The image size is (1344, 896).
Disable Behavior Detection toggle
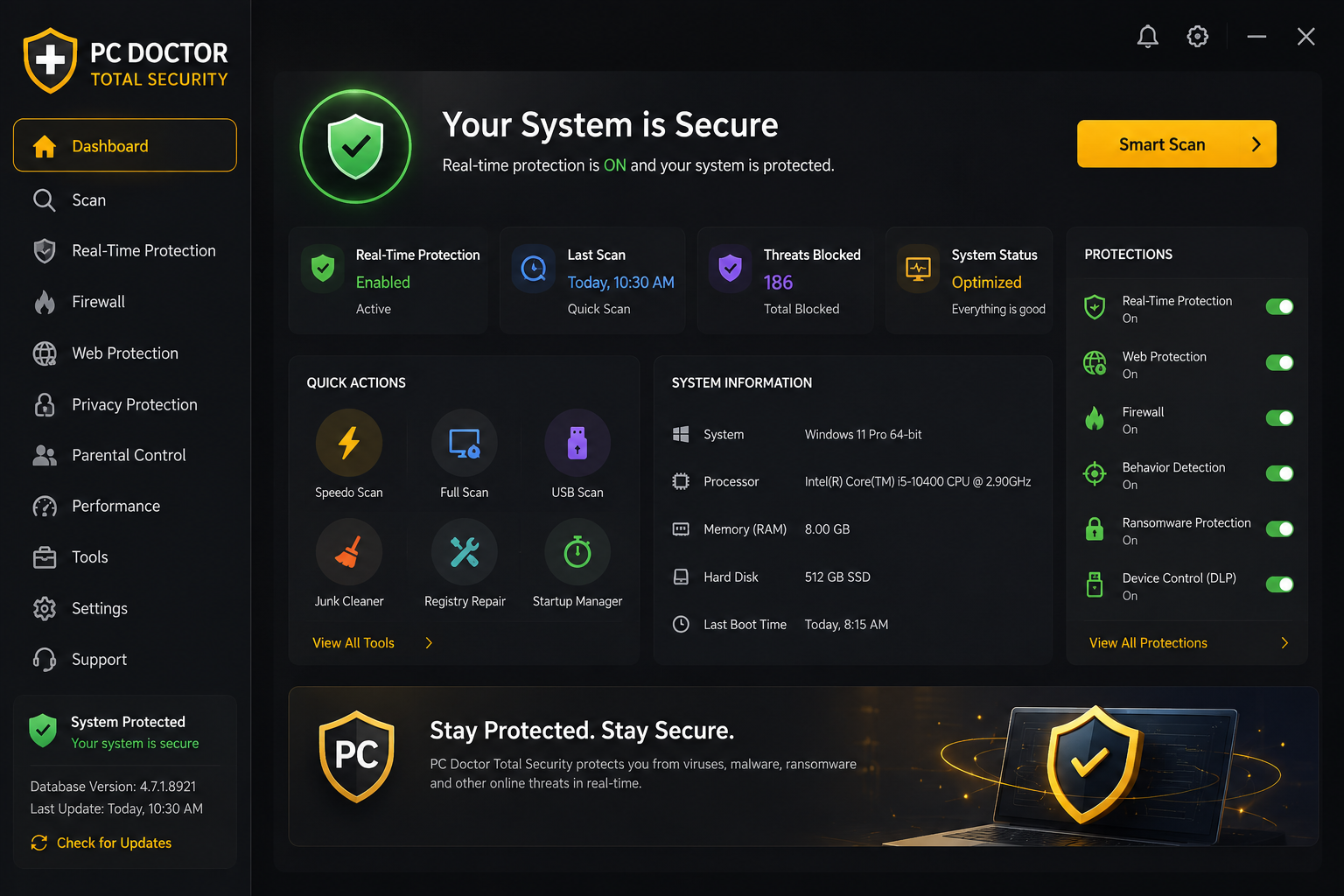(x=1279, y=473)
